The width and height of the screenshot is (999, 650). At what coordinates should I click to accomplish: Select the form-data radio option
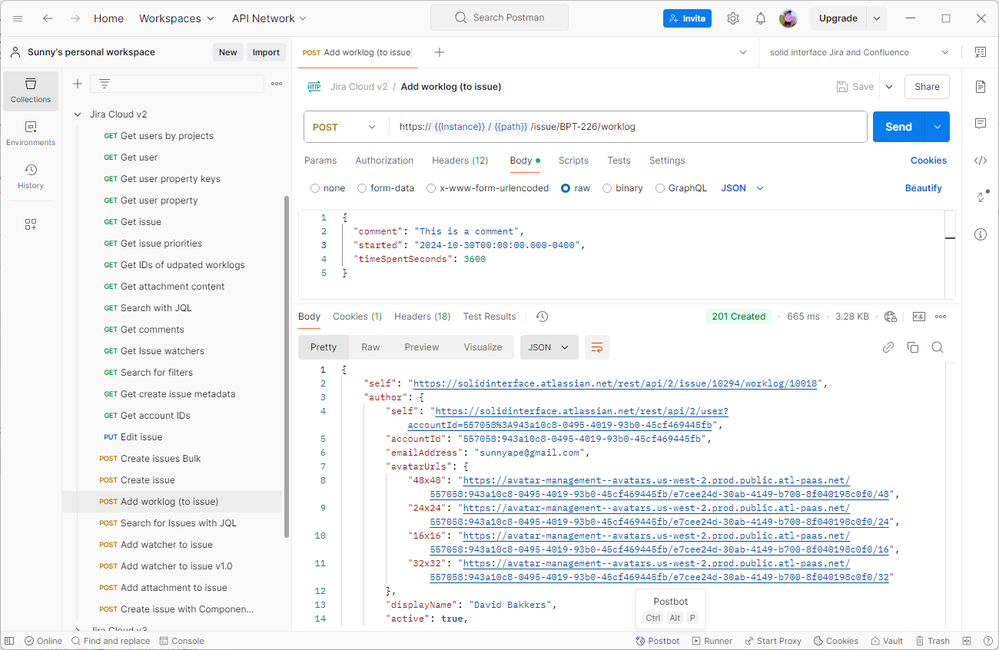[362, 188]
